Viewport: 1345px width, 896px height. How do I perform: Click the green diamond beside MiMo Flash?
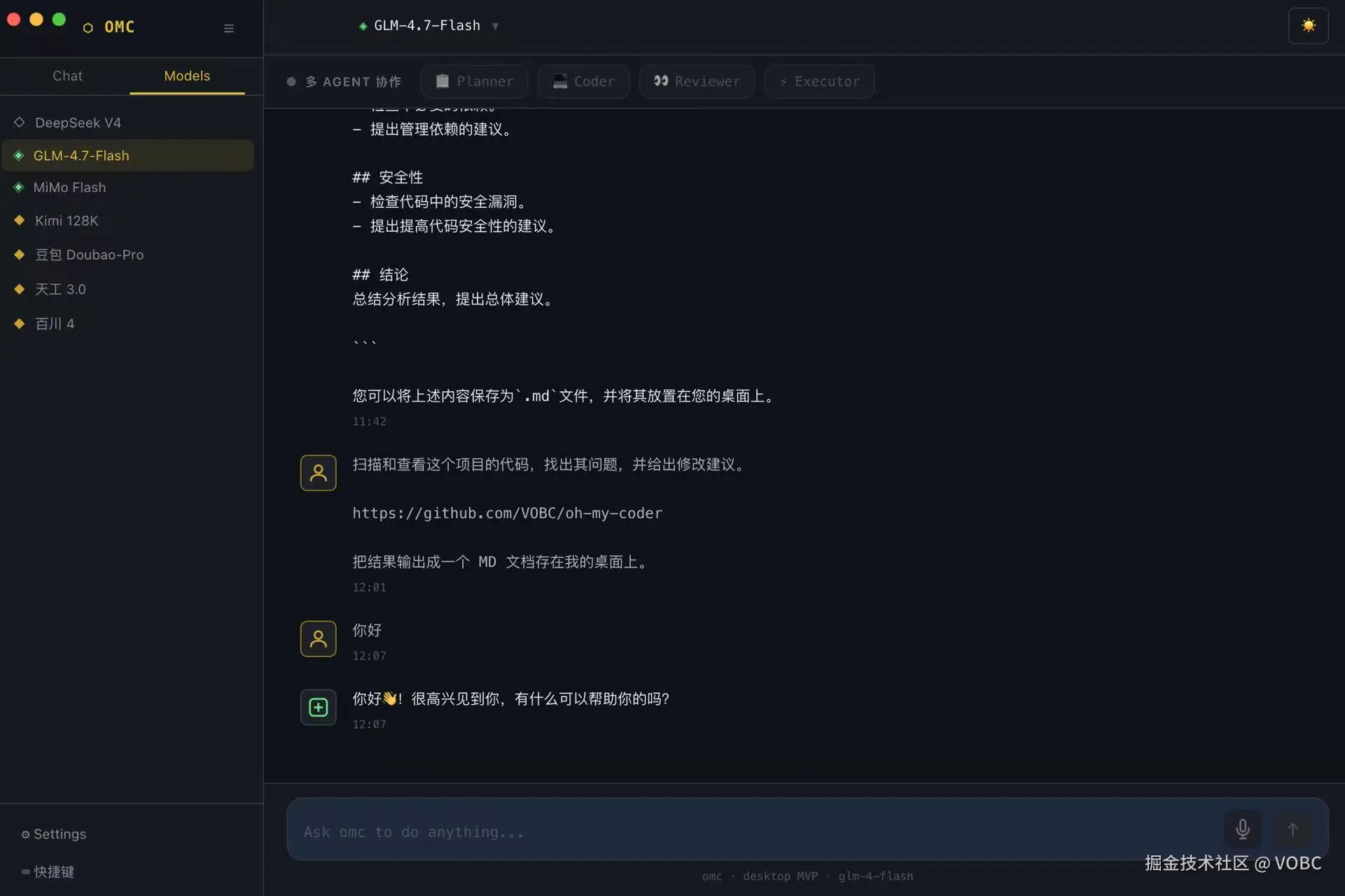19,188
